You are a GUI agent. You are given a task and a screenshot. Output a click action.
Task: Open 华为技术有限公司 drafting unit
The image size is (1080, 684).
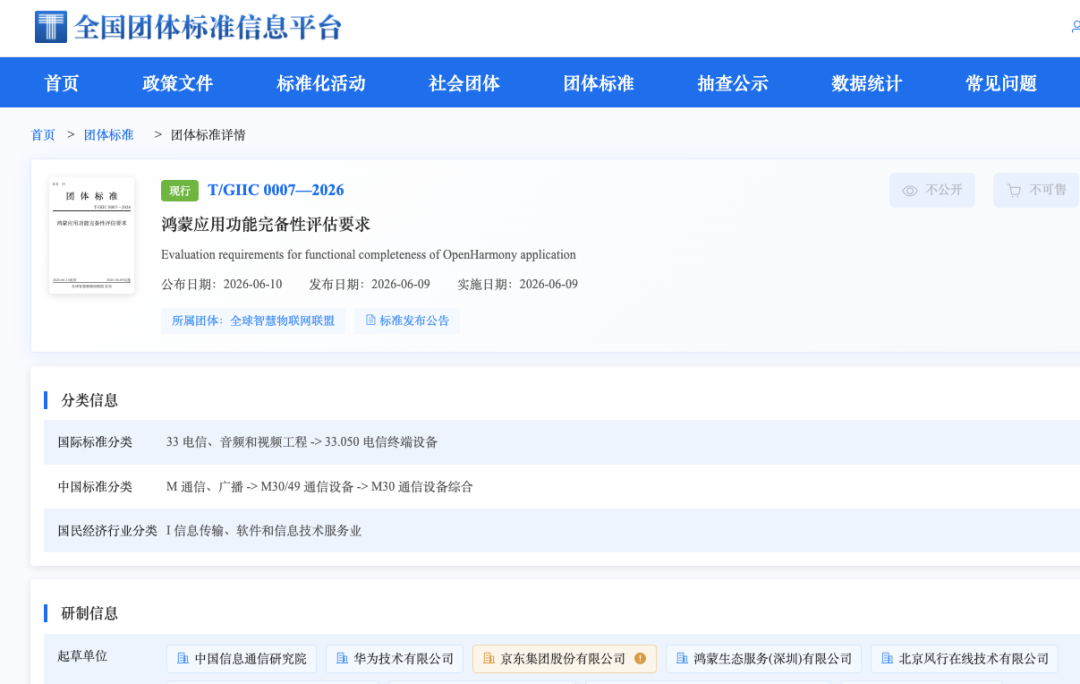395,659
